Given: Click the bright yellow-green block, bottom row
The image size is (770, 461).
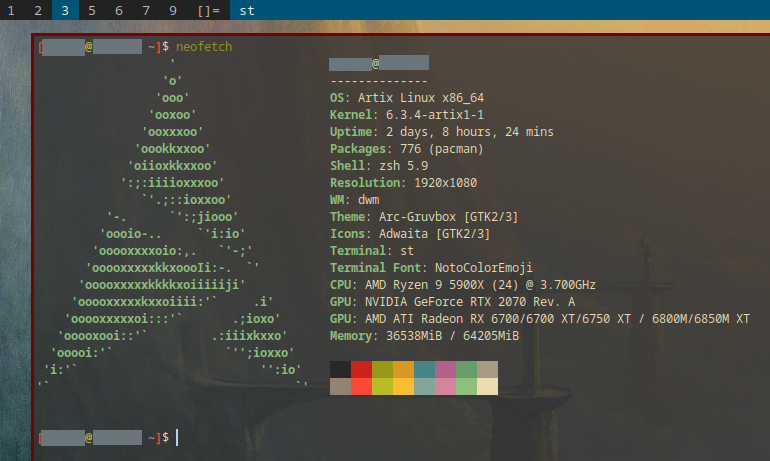Looking at the screenshot, I should [383, 386].
